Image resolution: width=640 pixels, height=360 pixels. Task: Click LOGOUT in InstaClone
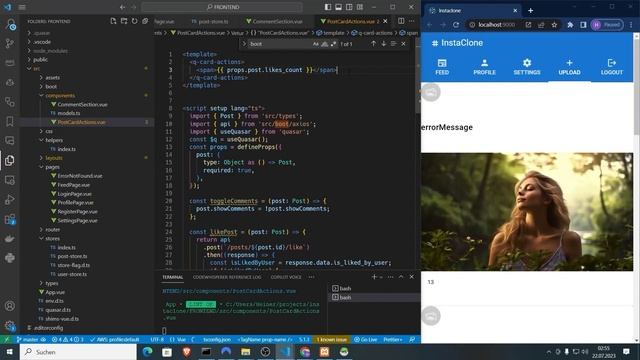(612, 67)
